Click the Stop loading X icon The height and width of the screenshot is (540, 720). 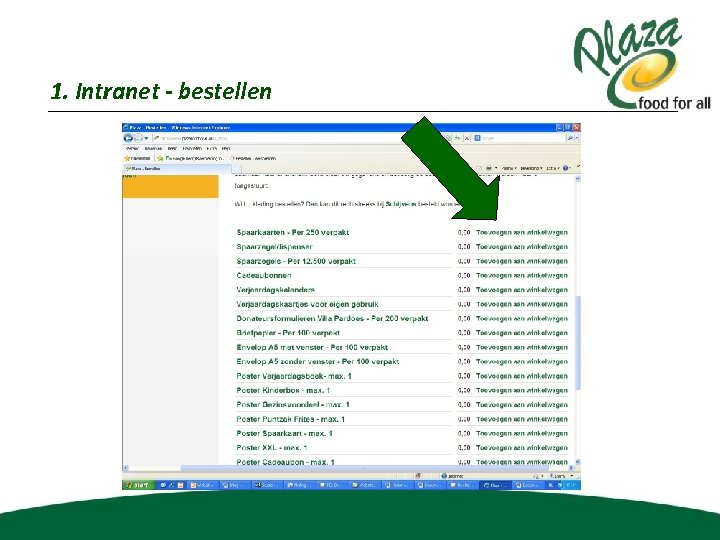tap(467, 138)
